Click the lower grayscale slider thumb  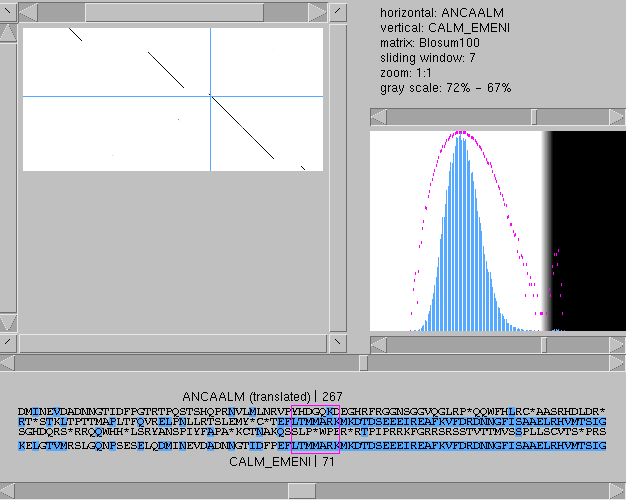[x=544, y=345]
